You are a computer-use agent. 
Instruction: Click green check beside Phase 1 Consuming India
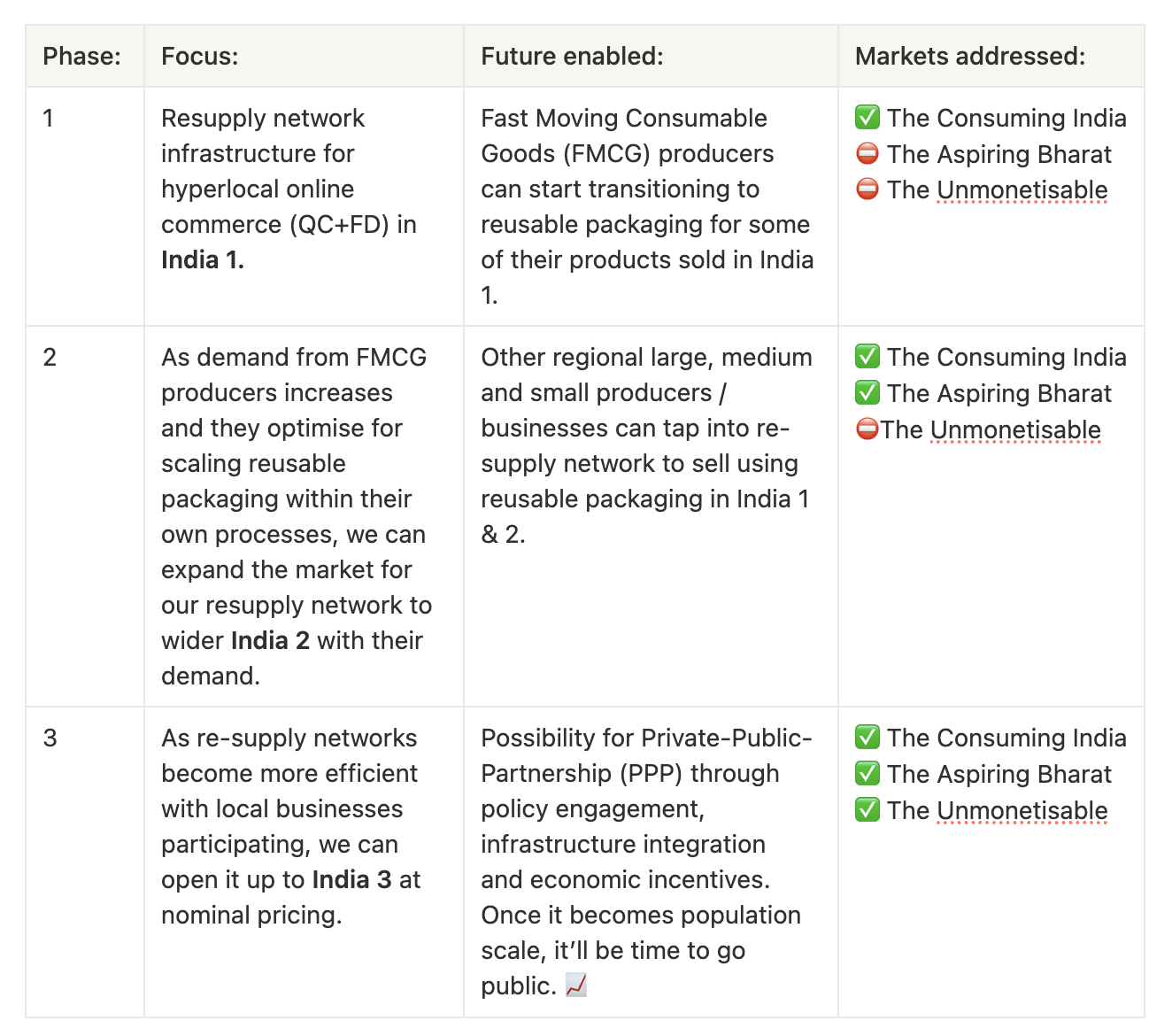click(867, 118)
